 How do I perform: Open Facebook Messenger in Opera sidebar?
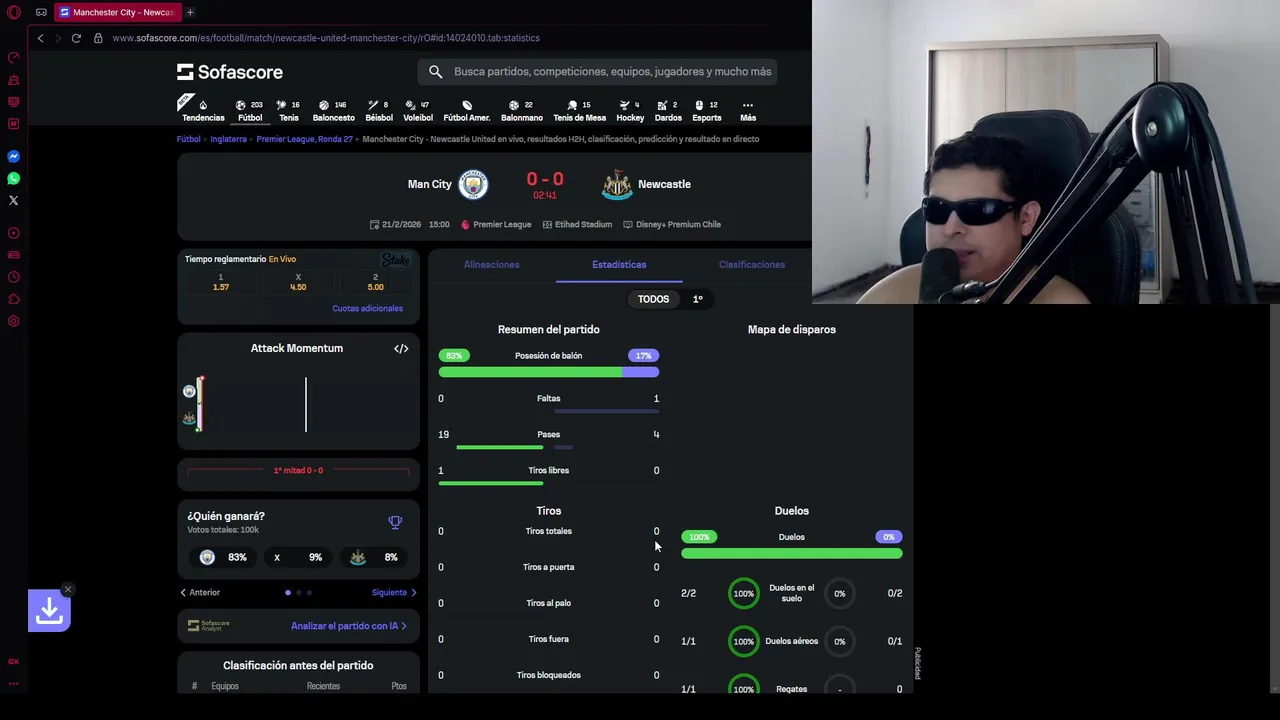(14, 156)
